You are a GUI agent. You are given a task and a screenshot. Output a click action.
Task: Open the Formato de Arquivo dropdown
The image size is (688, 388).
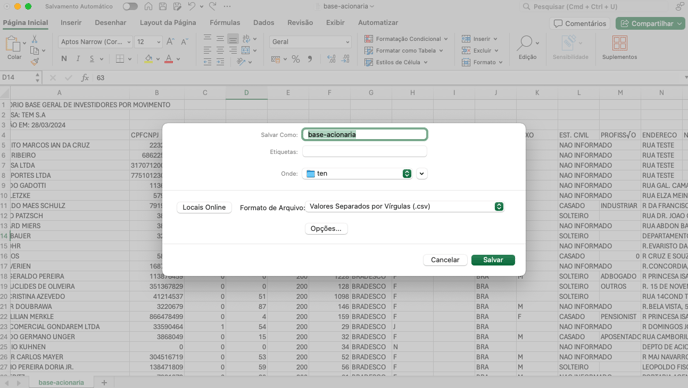pyautogui.click(x=405, y=206)
